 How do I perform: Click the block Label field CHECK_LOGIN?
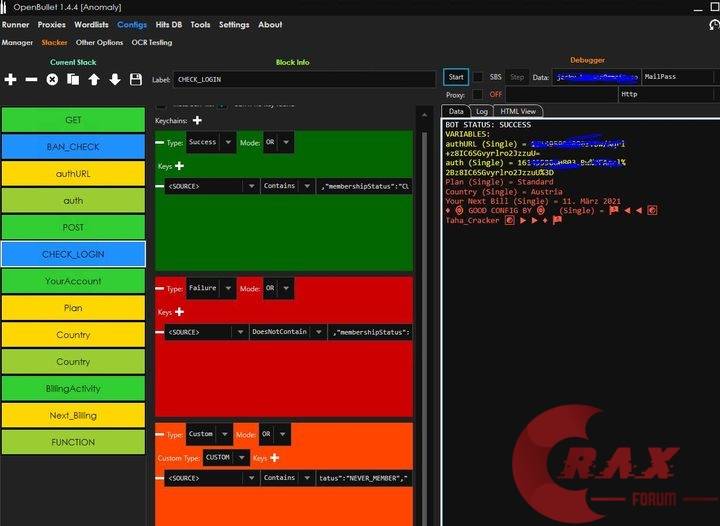pyautogui.click(x=304, y=79)
